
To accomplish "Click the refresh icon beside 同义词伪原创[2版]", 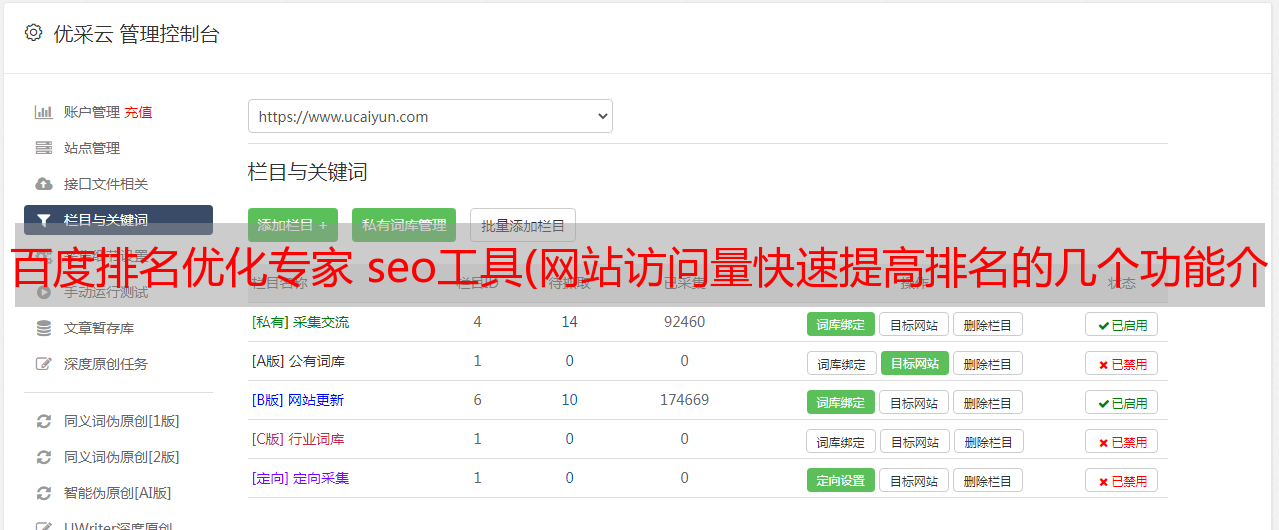I will click(x=44, y=457).
